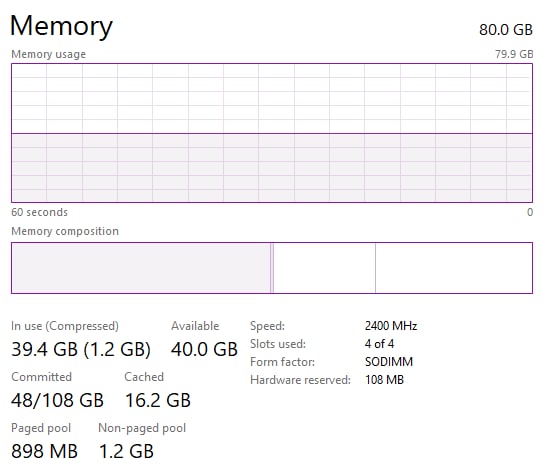Click the In use value 39.4 GB

44,349
